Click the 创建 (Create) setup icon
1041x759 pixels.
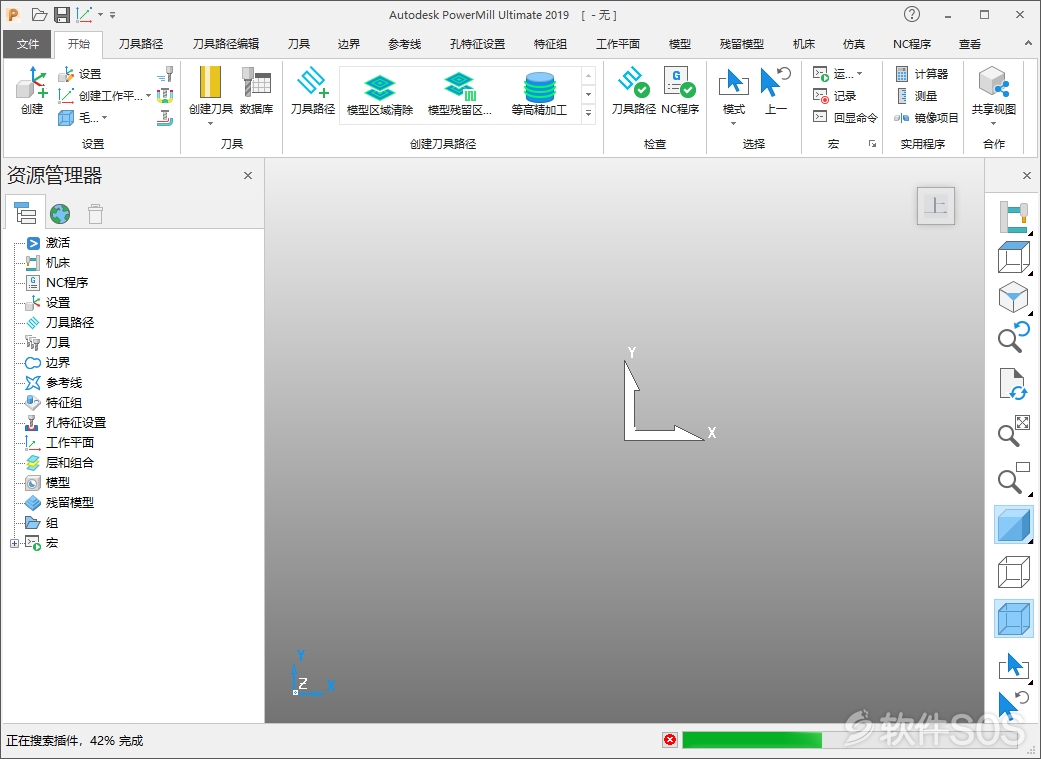tap(31, 90)
